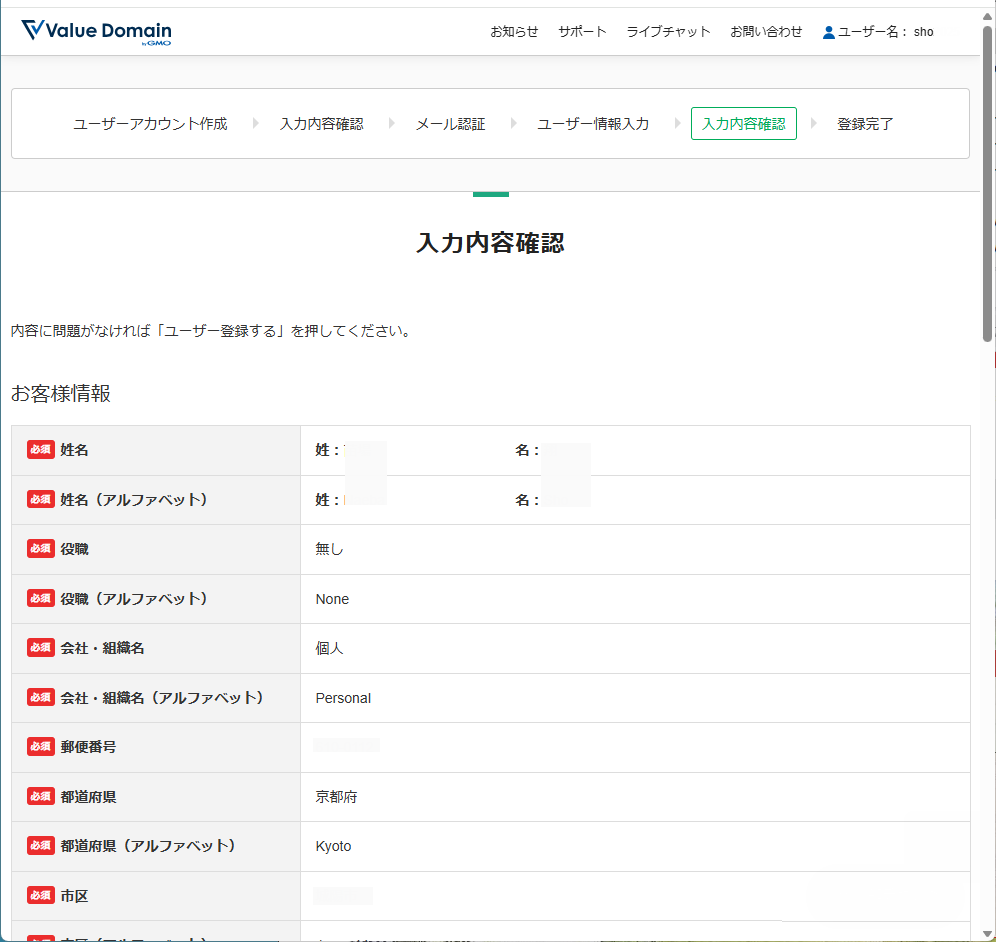Click the 必須 badge next to 役職
This screenshot has width=996, height=942.
coord(41,549)
